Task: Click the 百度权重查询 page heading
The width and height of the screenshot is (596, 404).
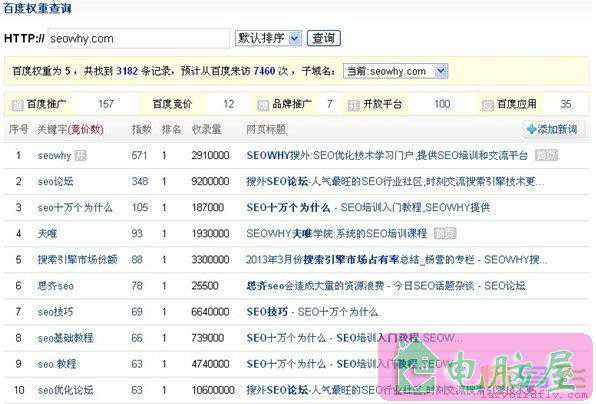Action: [37, 8]
